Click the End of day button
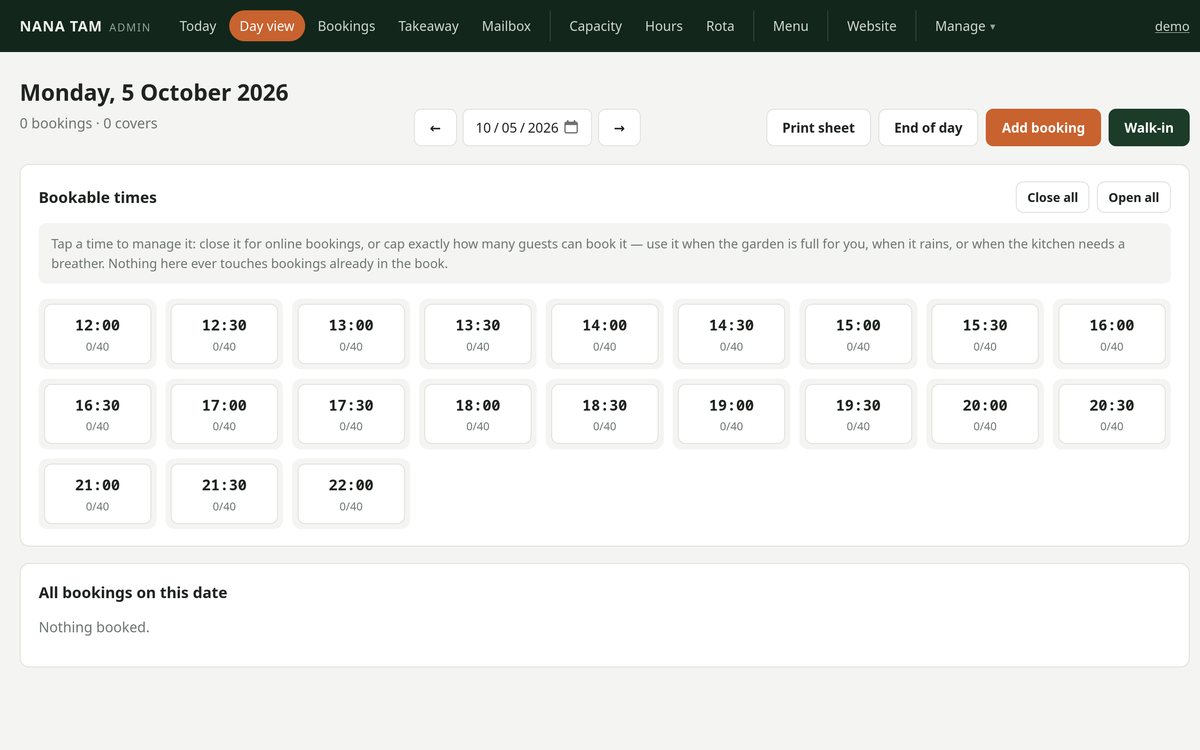This screenshot has width=1200, height=750. point(928,128)
